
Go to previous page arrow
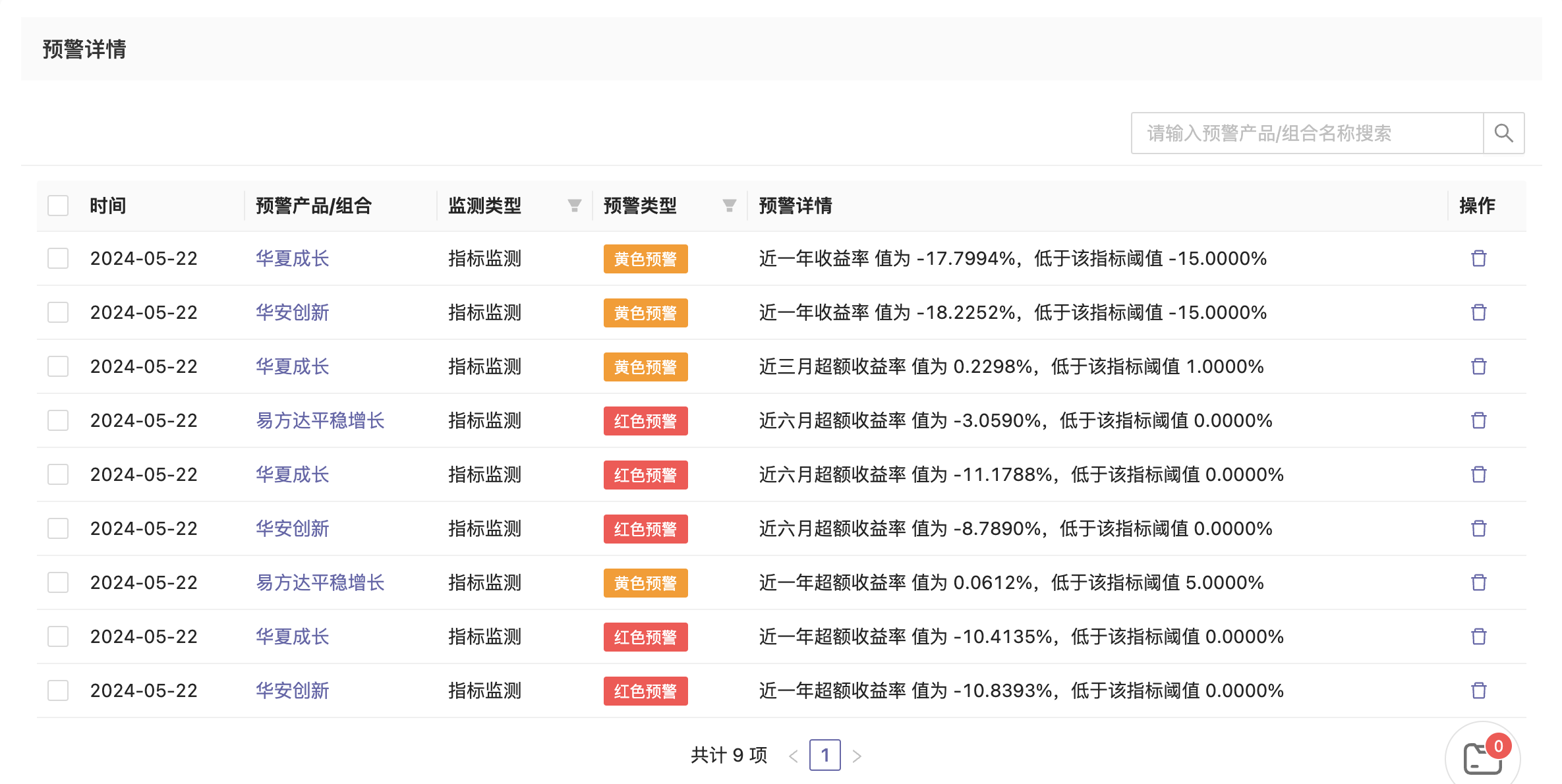tap(794, 756)
